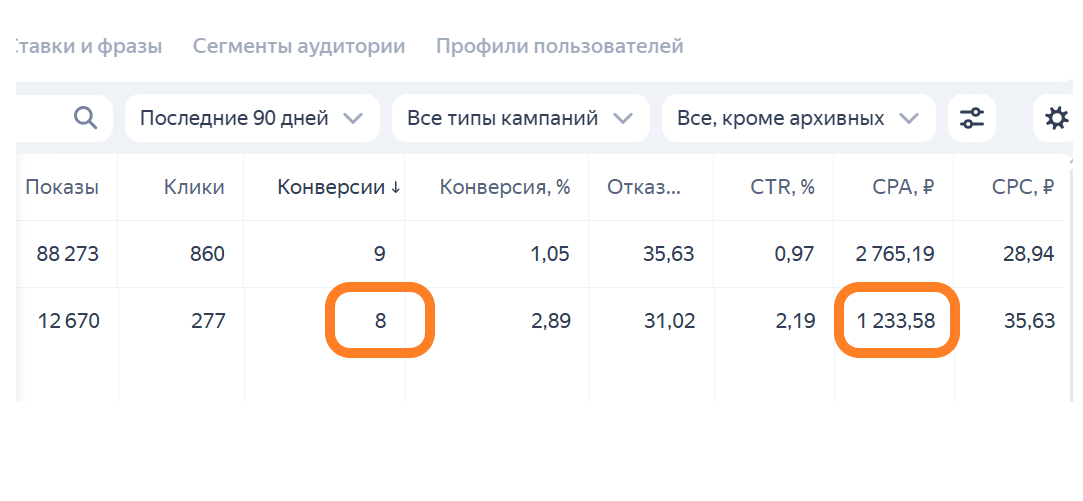Open the filter sliders settings icon
Screen dimensions: 1083x501
(x=971, y=118)
